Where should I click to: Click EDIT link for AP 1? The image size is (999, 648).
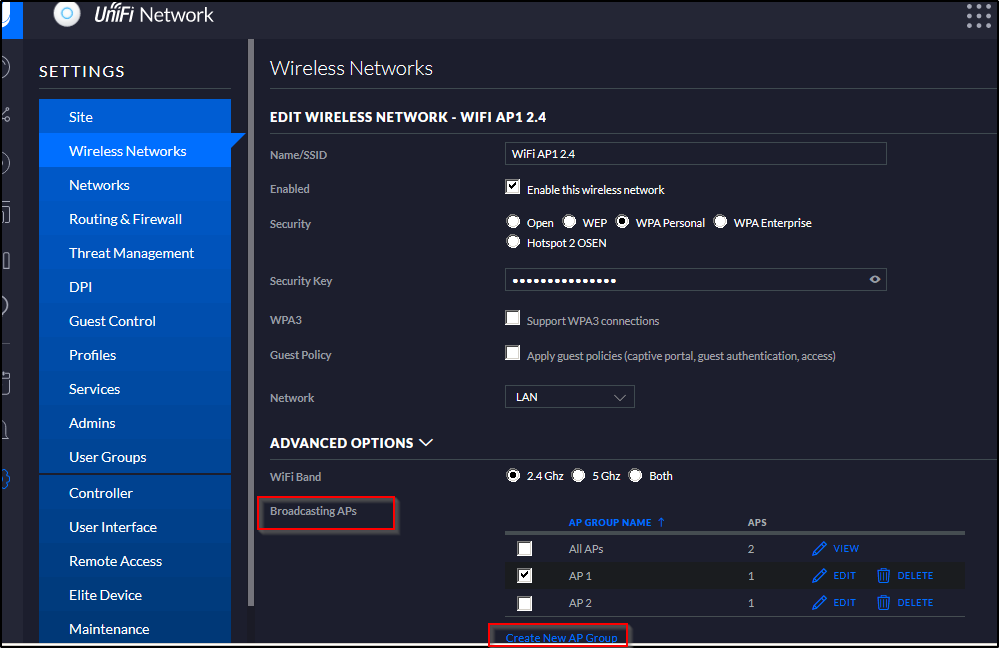[x=844, y=576]
